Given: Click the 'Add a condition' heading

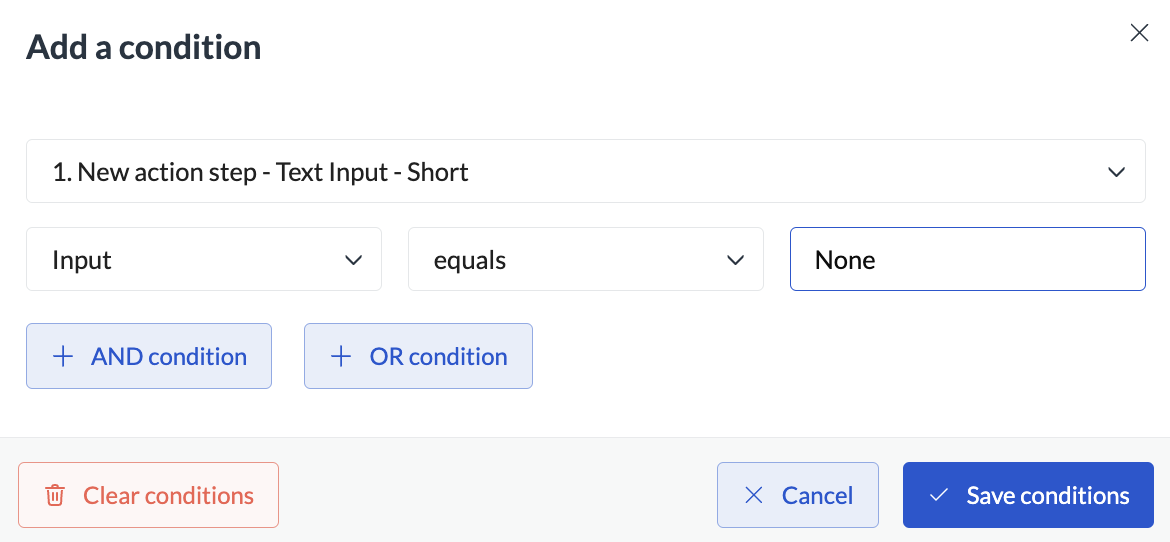Looking at the screenshot, I should 144,47.
